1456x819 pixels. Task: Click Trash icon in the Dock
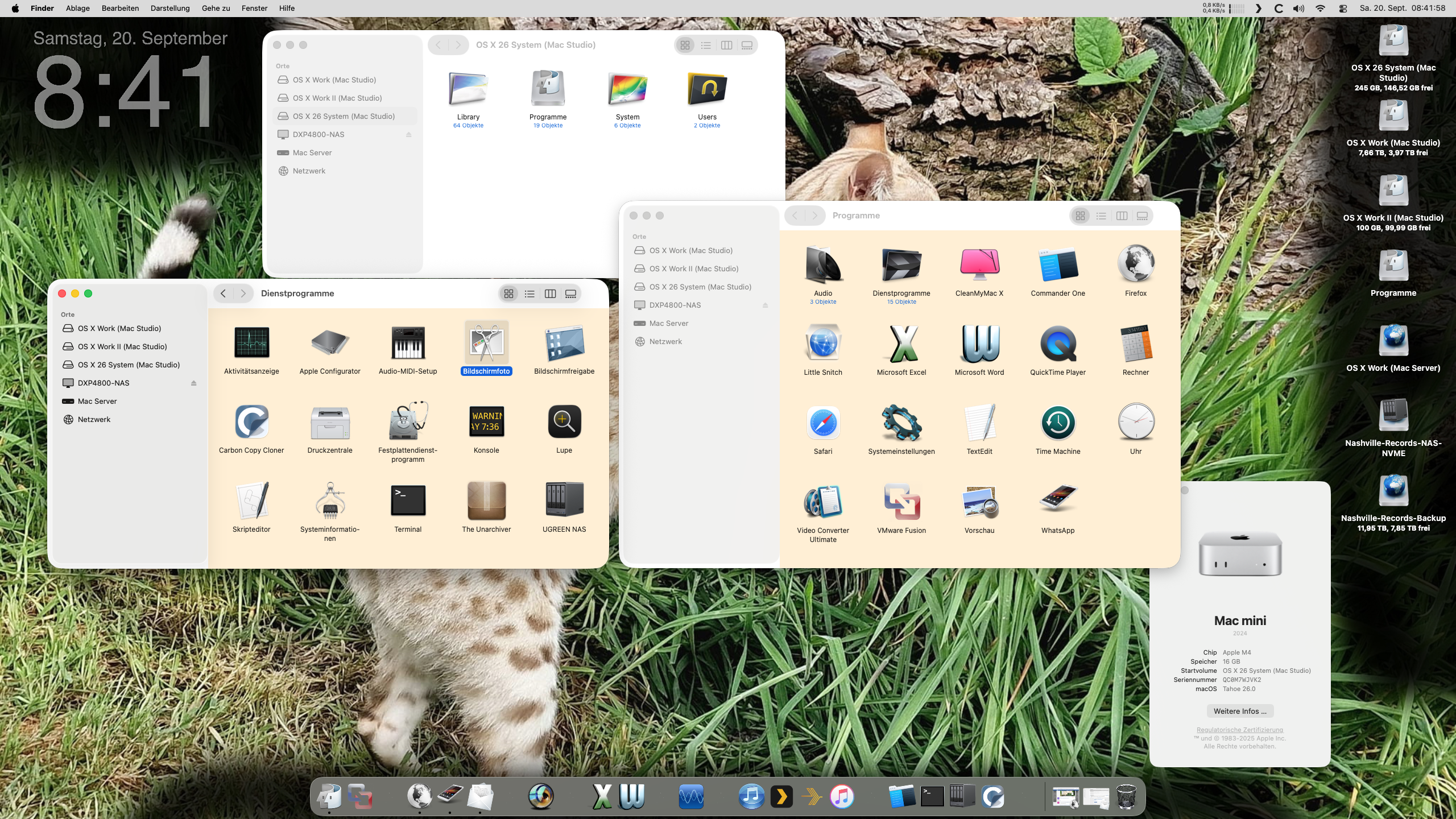tap(1126, 796)
